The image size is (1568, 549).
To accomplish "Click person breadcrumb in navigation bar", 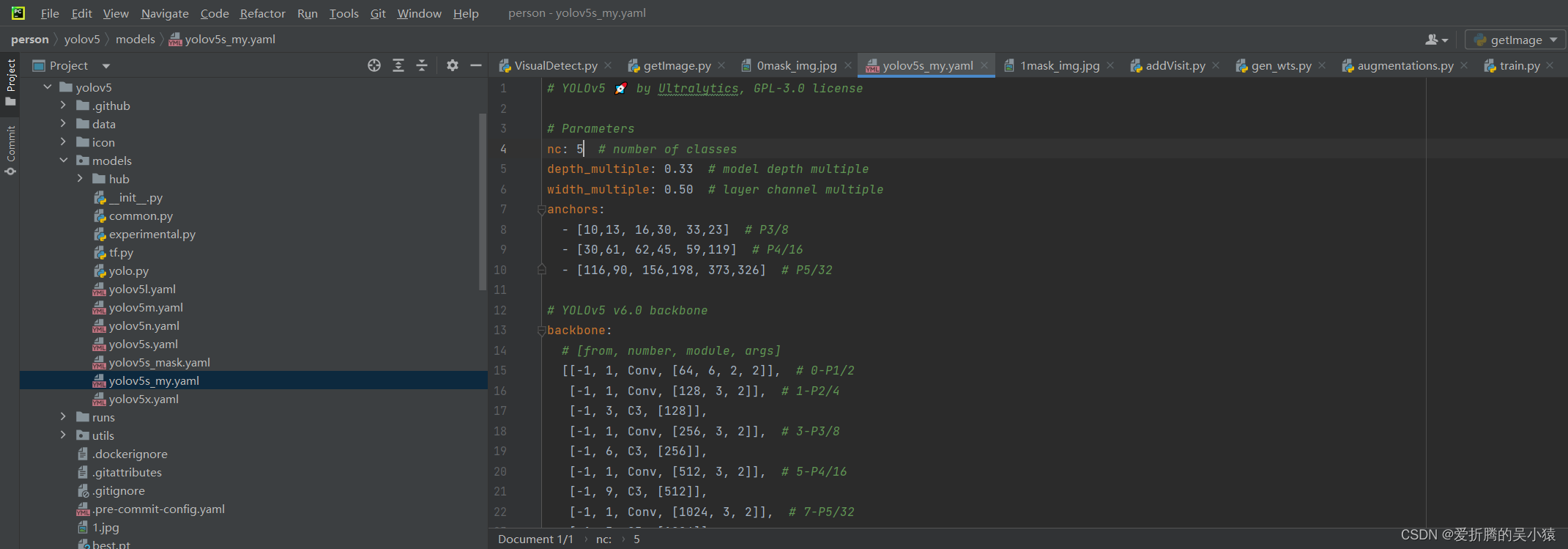I will [30, 40].
